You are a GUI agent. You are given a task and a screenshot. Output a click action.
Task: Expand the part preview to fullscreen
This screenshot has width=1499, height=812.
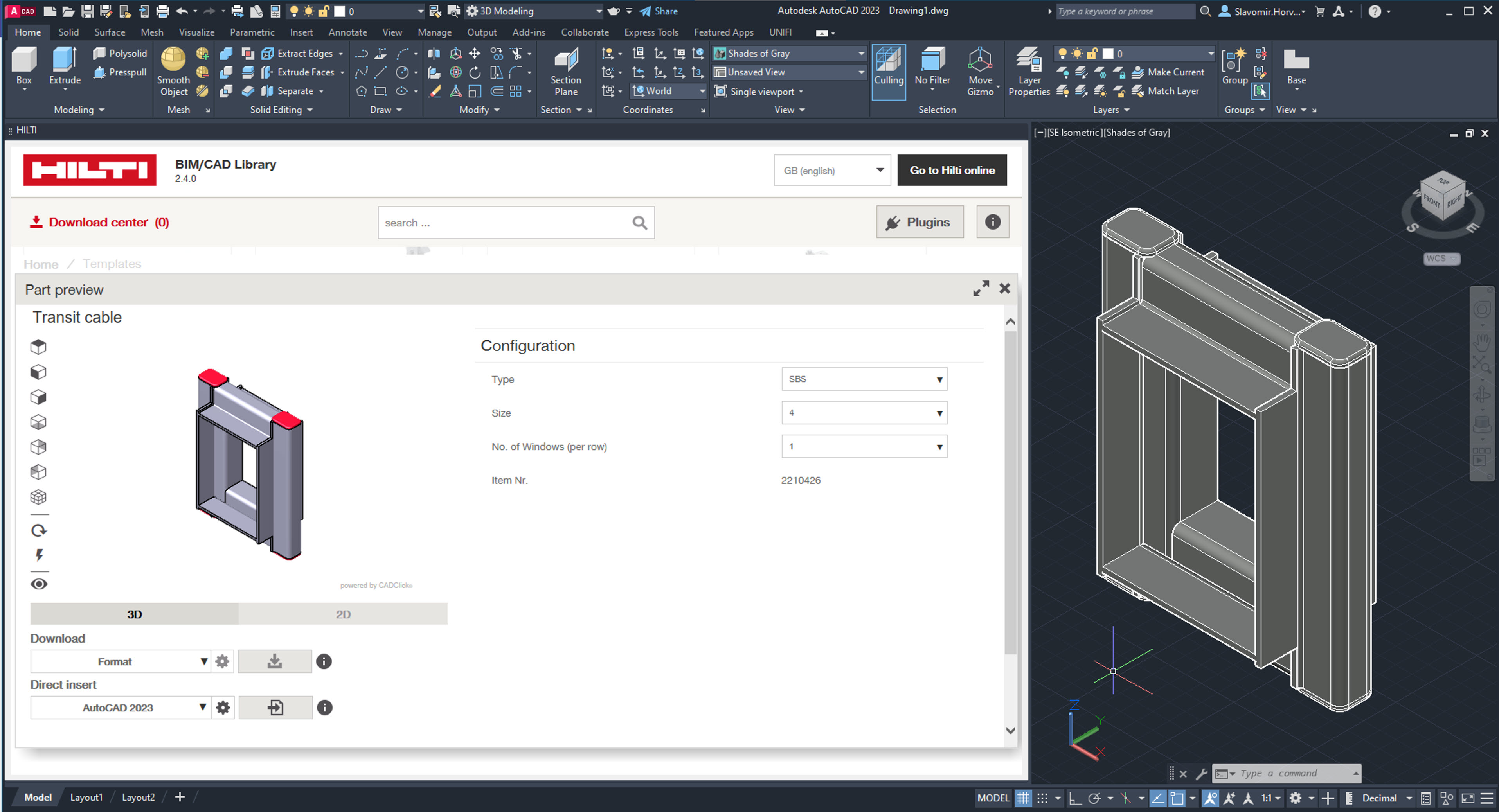coord(981,289)
